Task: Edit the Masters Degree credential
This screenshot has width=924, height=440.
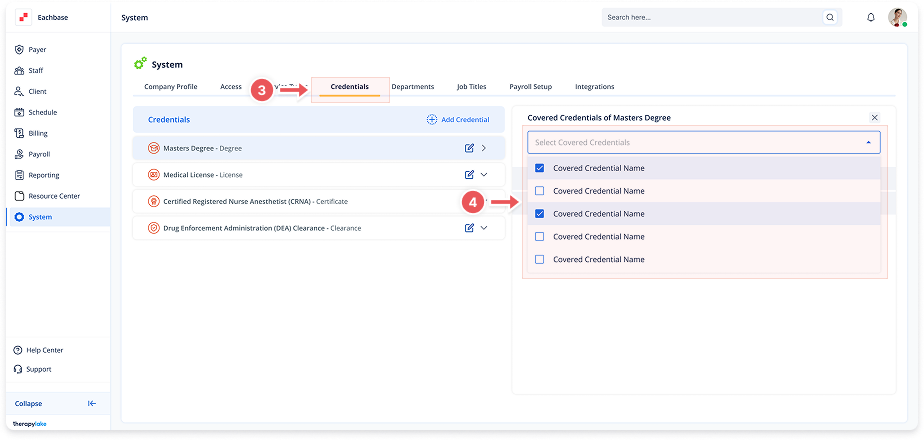Action: coord(469,148)
